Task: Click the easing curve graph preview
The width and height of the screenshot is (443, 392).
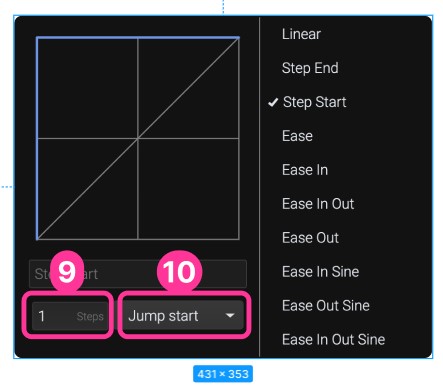Action: tap(138, 138)
